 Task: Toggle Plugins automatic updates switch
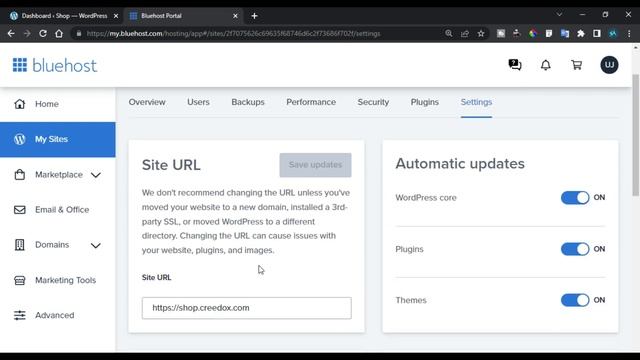(x=575, y=249)
